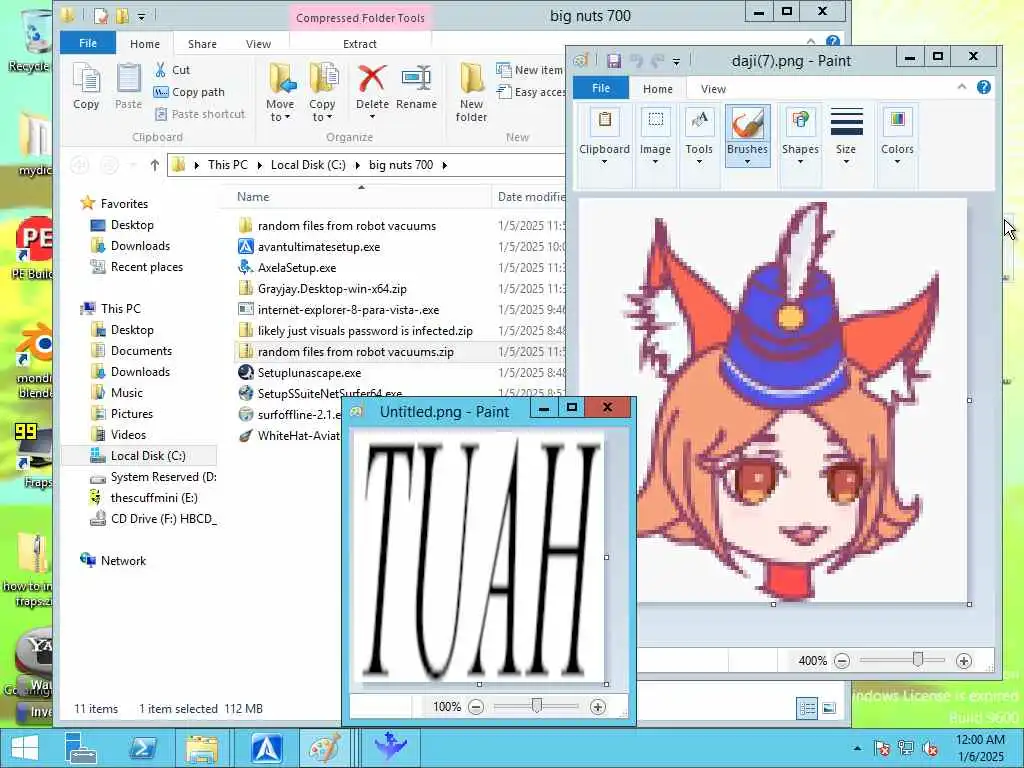Image resolution: width=1024 pixels, height=768 pixels.
Task: Sort files by the Name column
Action: click(253, 197)
